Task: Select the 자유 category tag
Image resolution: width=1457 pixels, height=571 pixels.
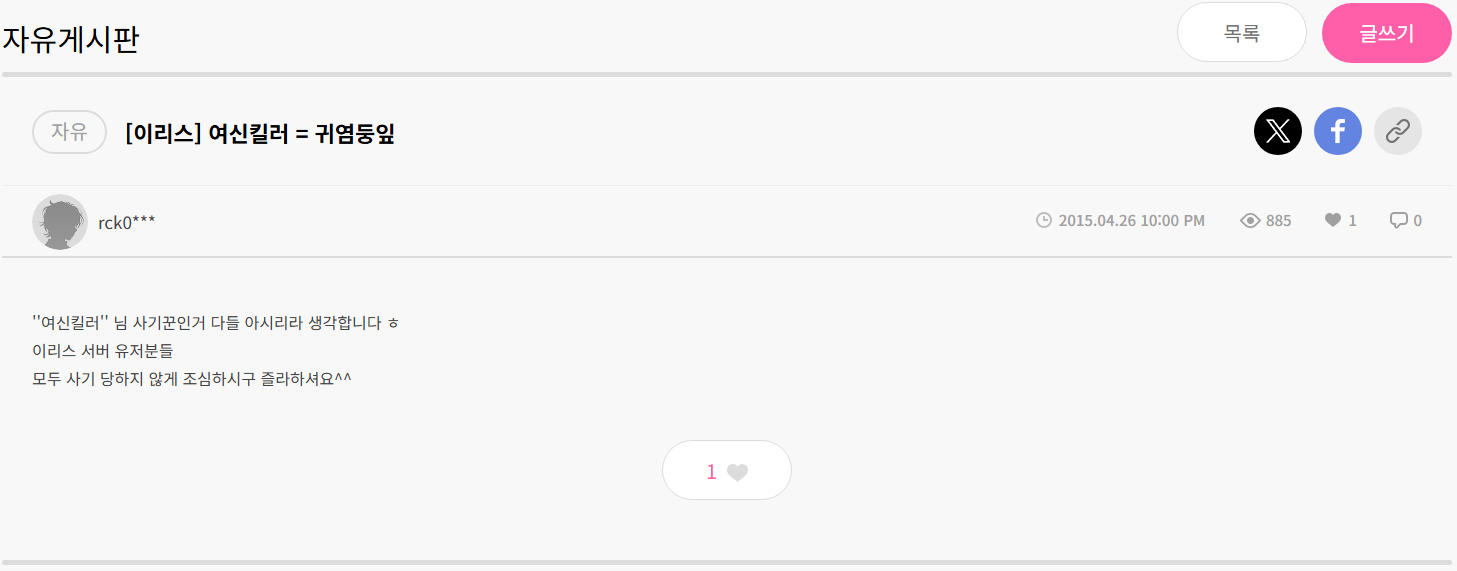Action: point(69,132)
